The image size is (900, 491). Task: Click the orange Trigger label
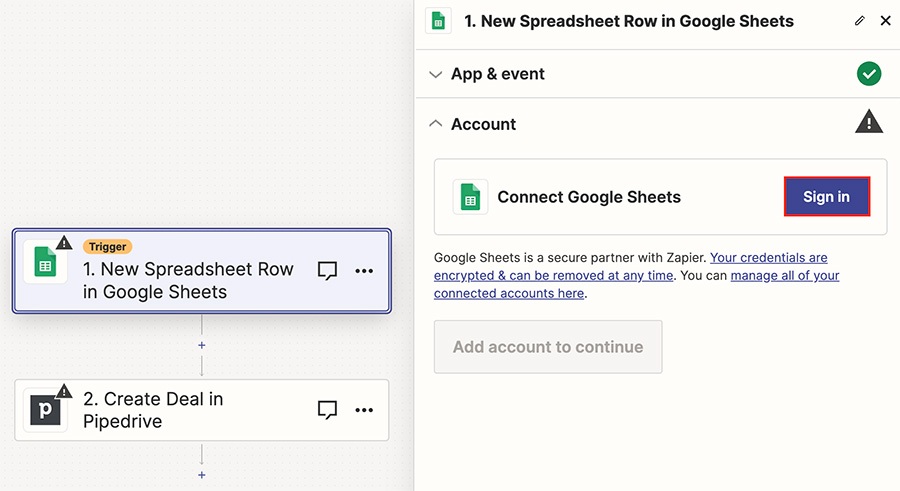[x=107, y=246]
